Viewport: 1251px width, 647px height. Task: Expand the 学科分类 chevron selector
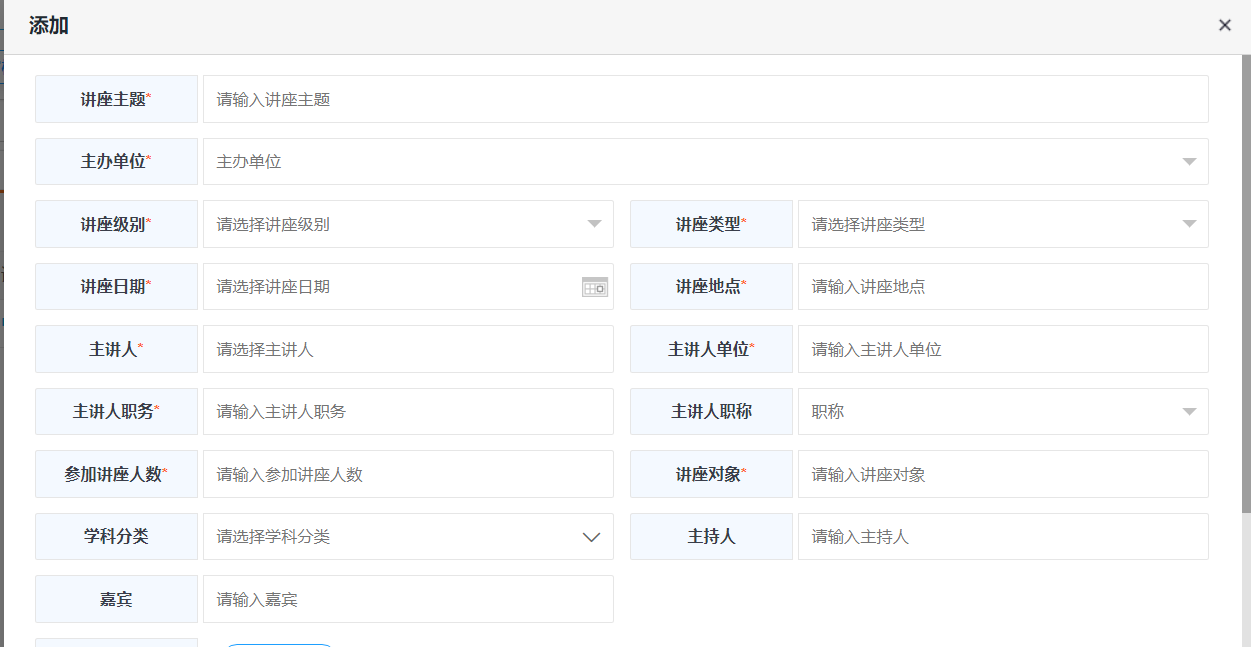point(591,537)
